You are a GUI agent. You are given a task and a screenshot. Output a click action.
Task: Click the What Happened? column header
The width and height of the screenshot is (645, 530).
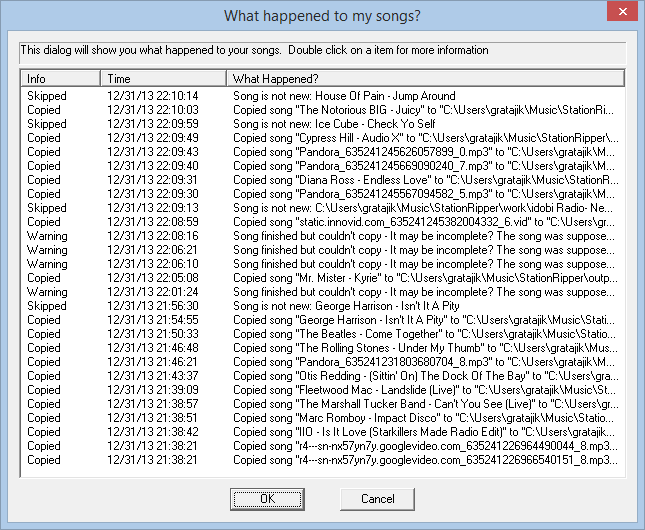[x=426, y=78]
